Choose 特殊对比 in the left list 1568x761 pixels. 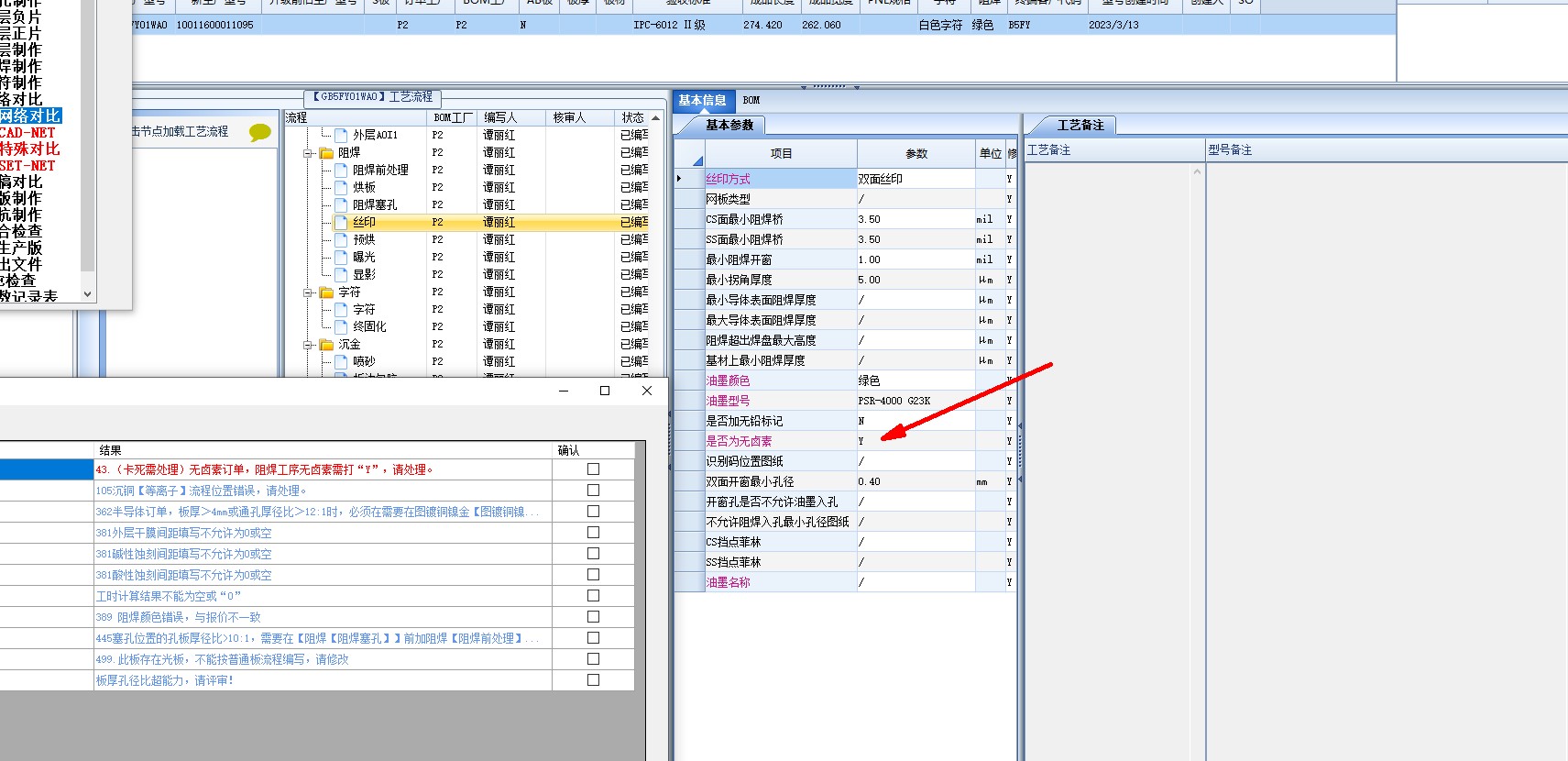tap(30, 149)
